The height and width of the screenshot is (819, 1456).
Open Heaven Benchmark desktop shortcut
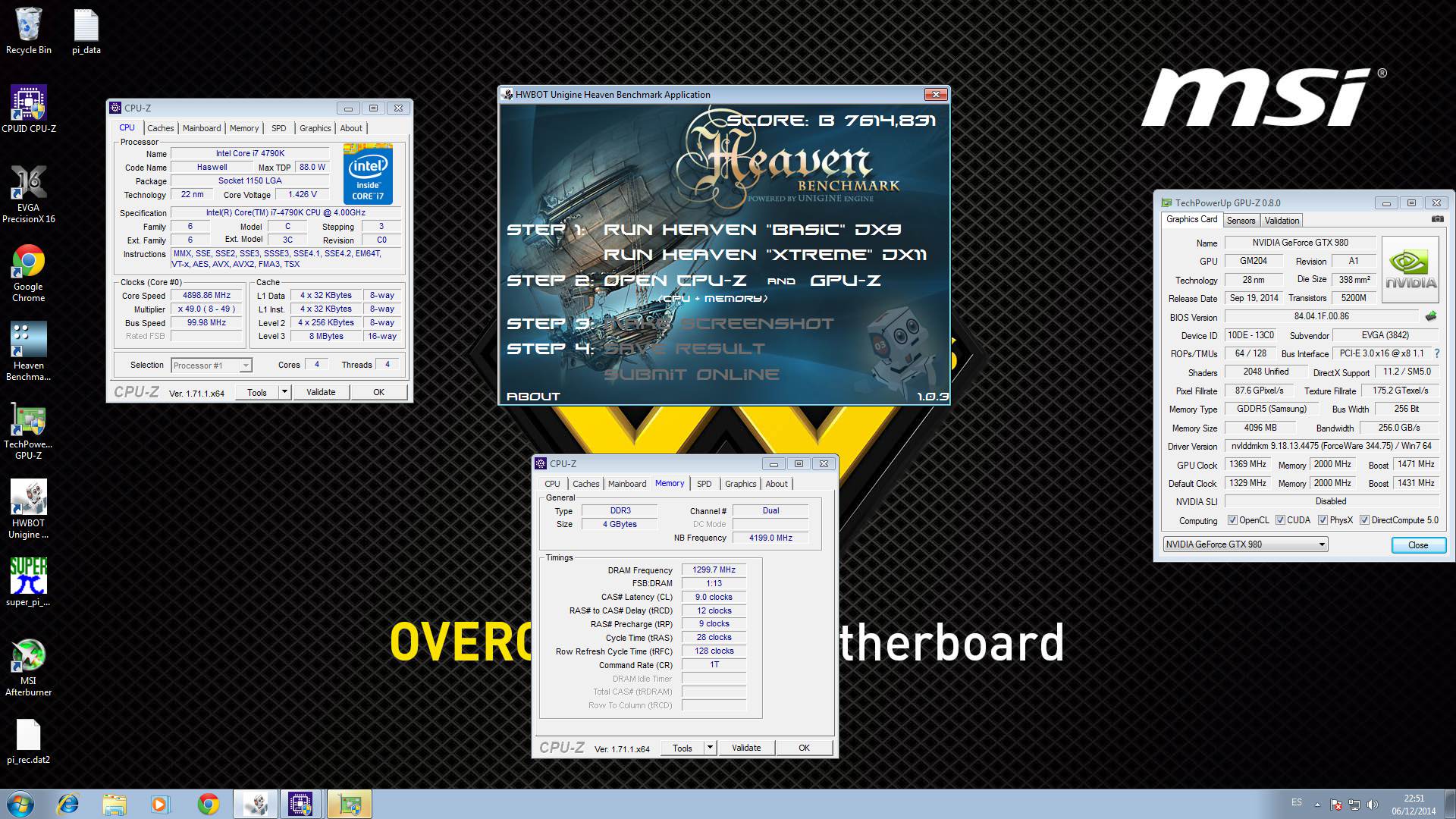coord(29,351)
